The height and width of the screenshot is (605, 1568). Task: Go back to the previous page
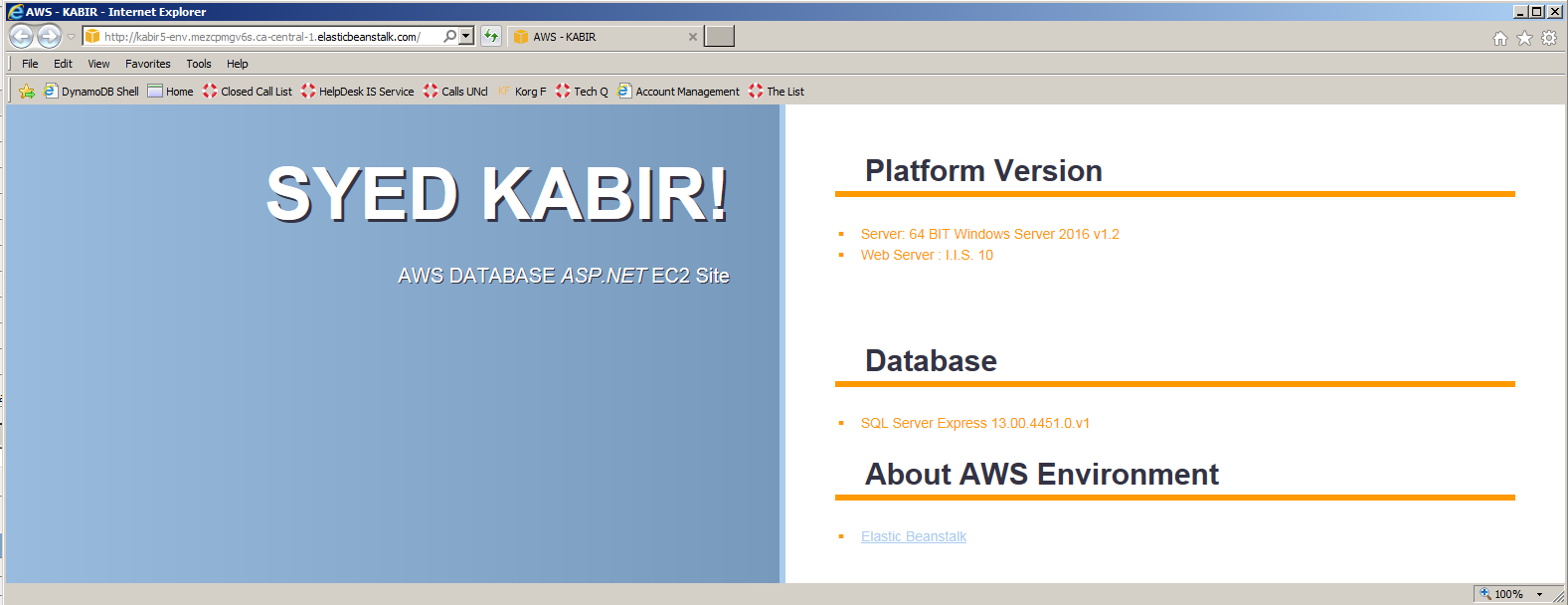pos(21,36)
